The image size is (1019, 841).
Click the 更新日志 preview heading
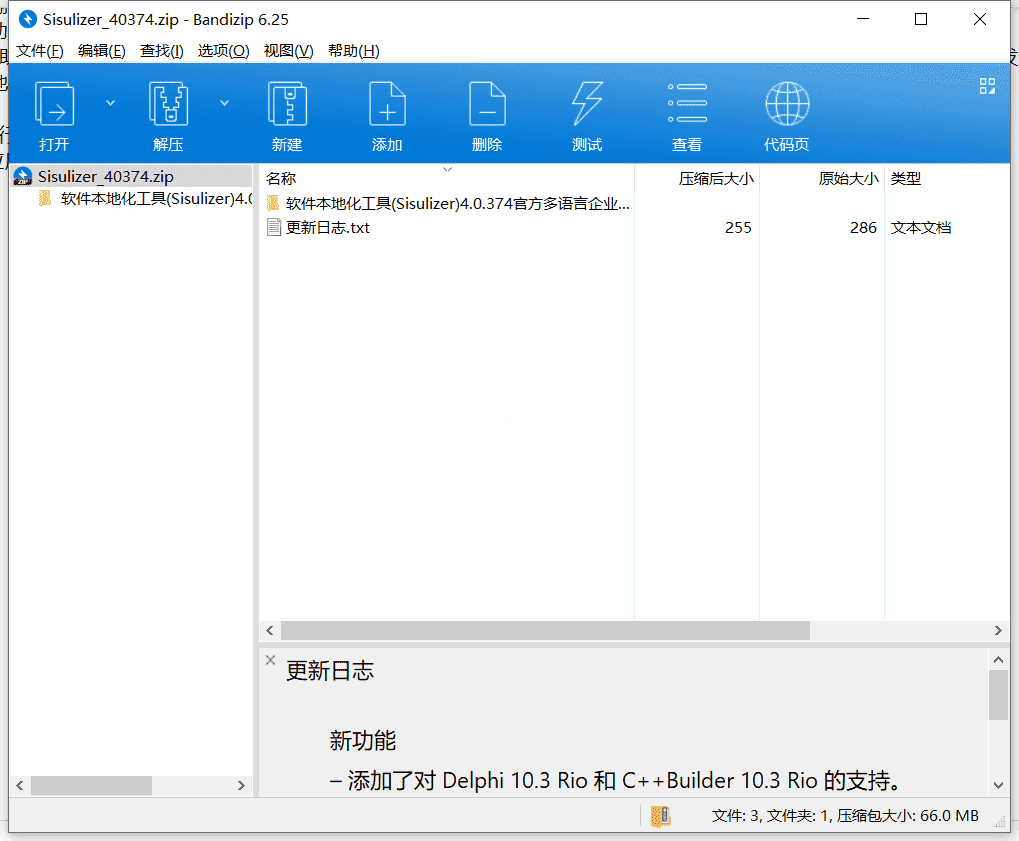330,671
